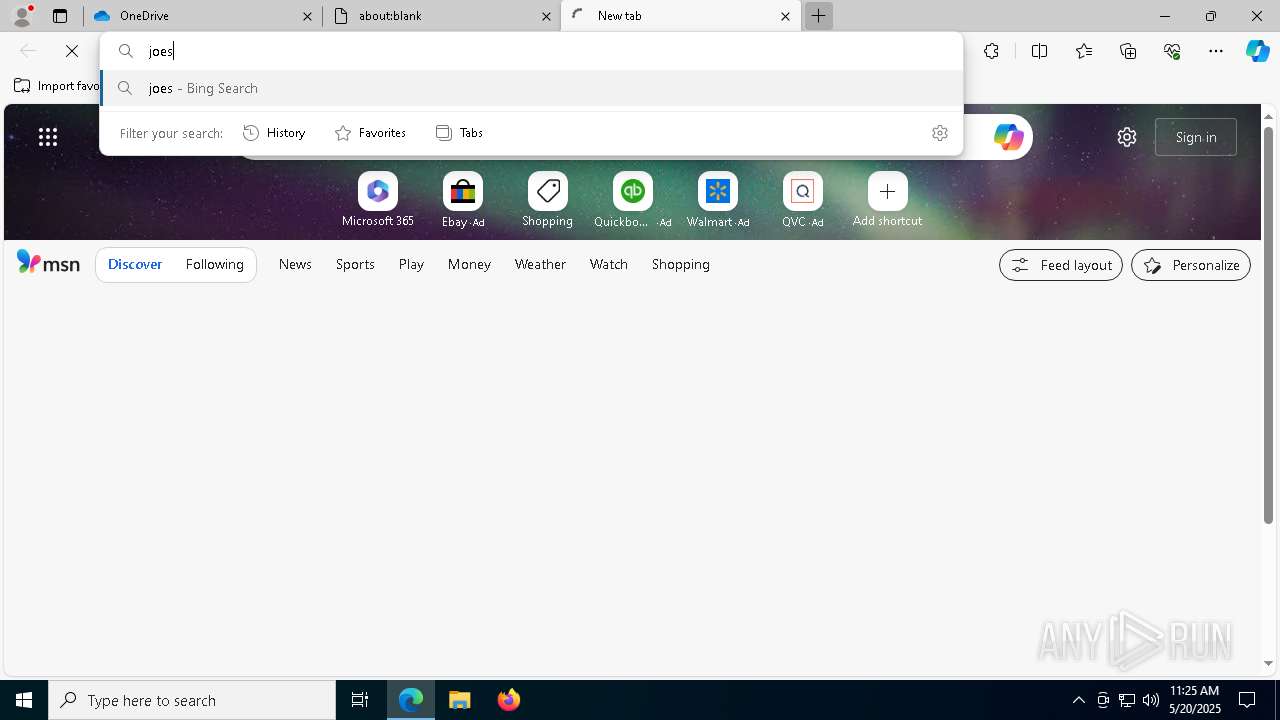Open the Walmart ad shortcut

point(718,200)
